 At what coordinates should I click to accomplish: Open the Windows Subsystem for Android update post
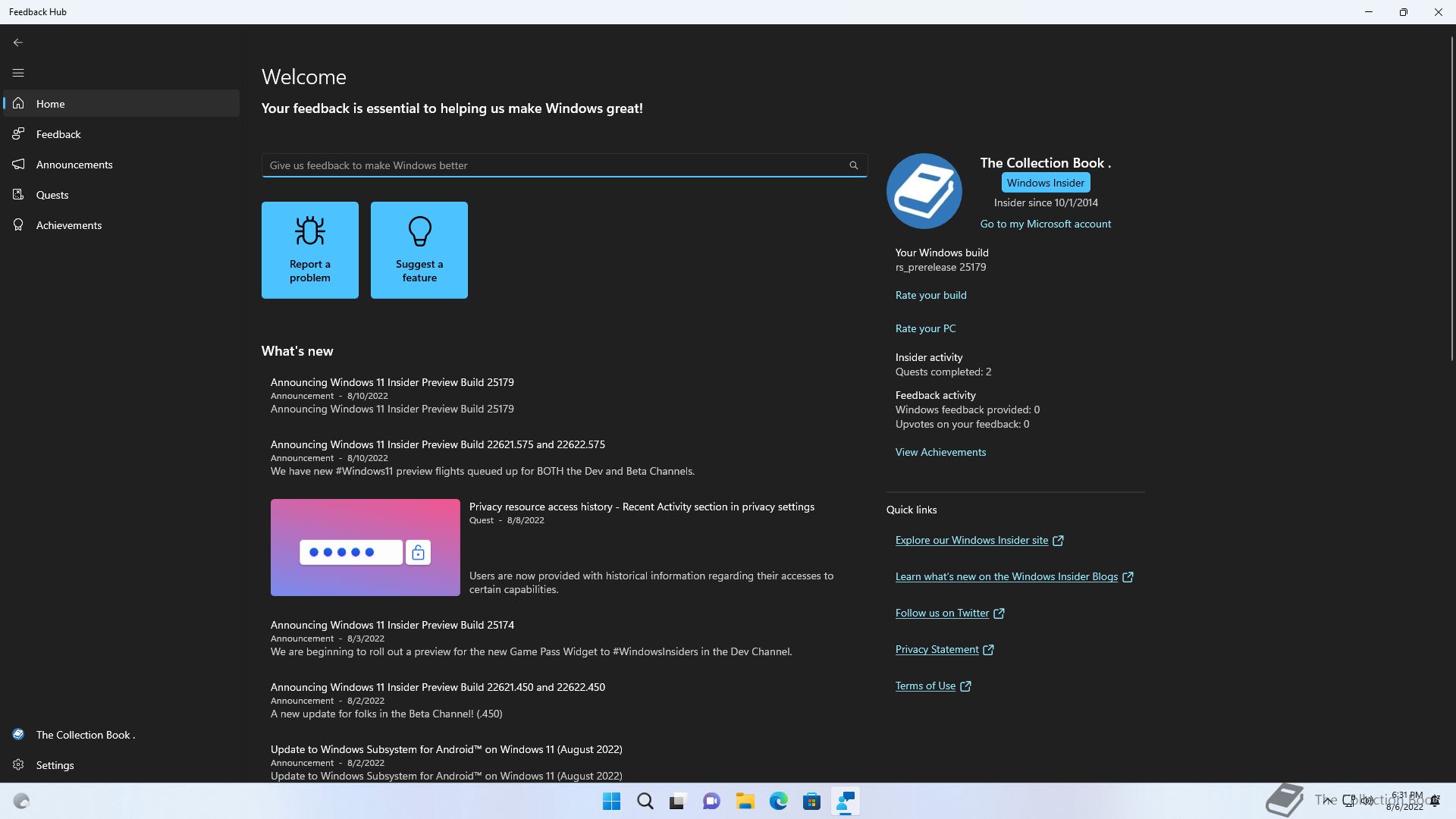pos(564,762)
